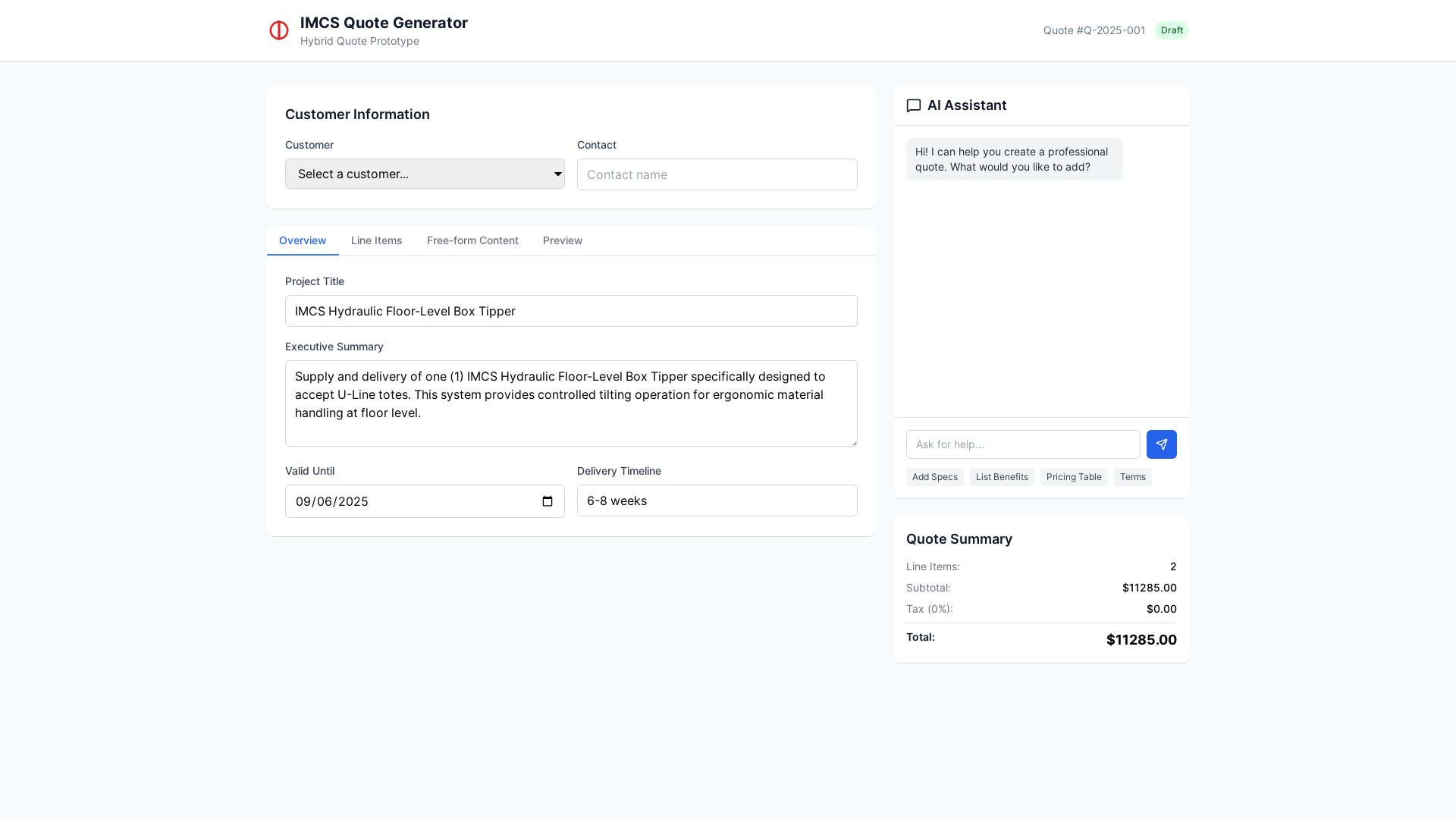
Task: Click the Draft status badge
Action: tap(1172, 30)
